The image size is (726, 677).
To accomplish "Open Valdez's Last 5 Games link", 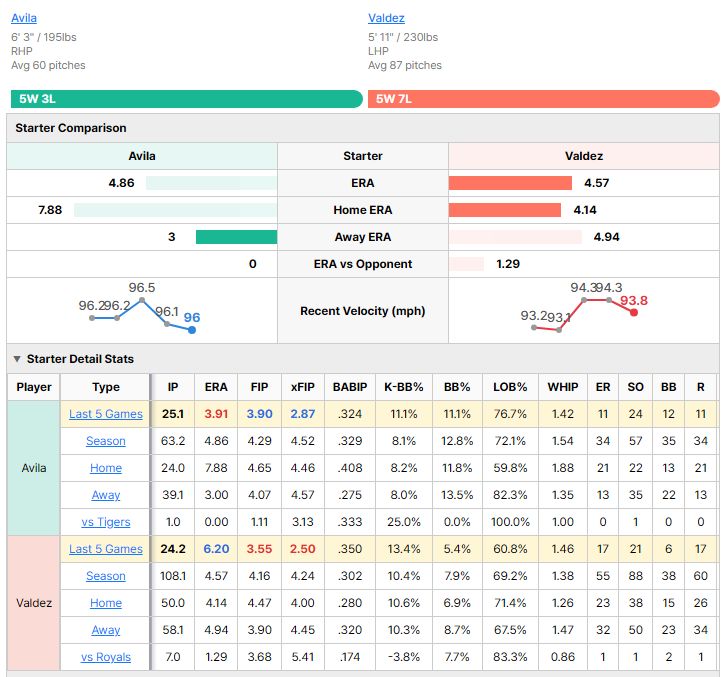I will (106, 549).
